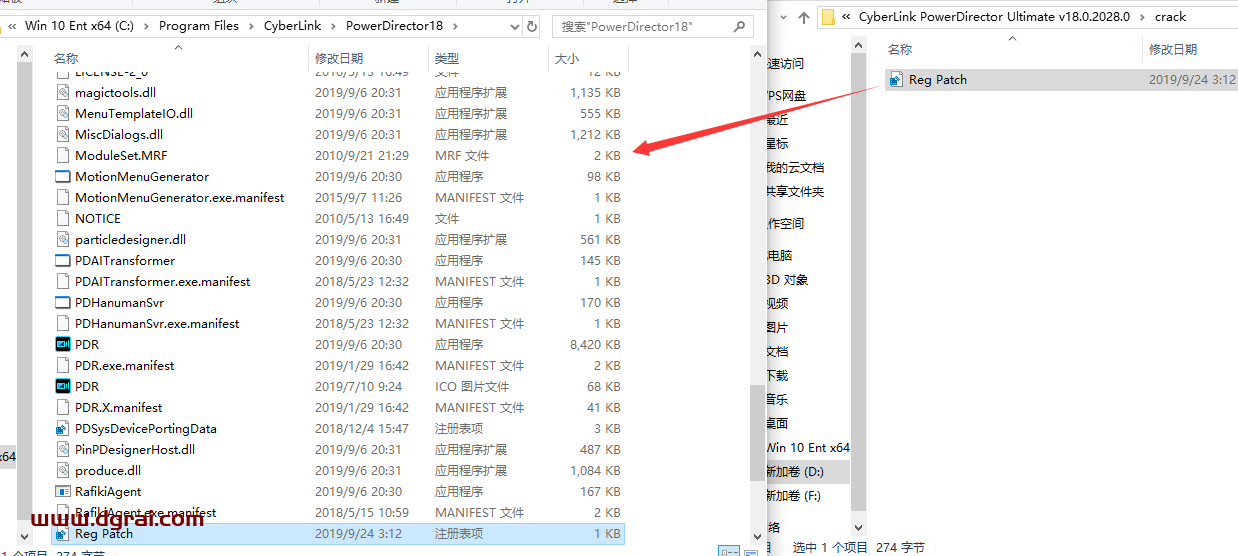Select the NOTICE file name
This screenshot has height=556, width=1238.
click(x=98, y=218)
